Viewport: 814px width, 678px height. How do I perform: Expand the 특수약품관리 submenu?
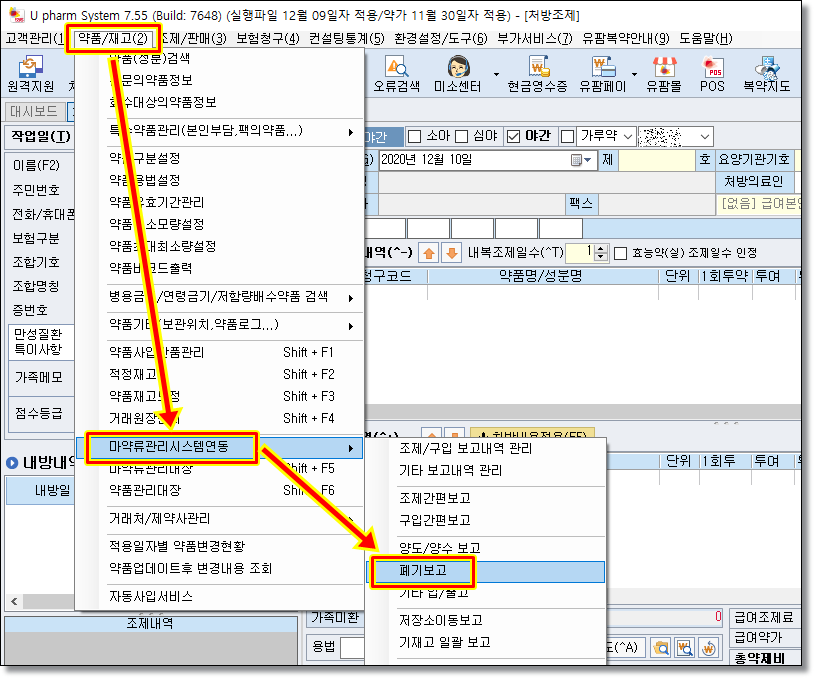pyautogui.click(x=230, y=131)
